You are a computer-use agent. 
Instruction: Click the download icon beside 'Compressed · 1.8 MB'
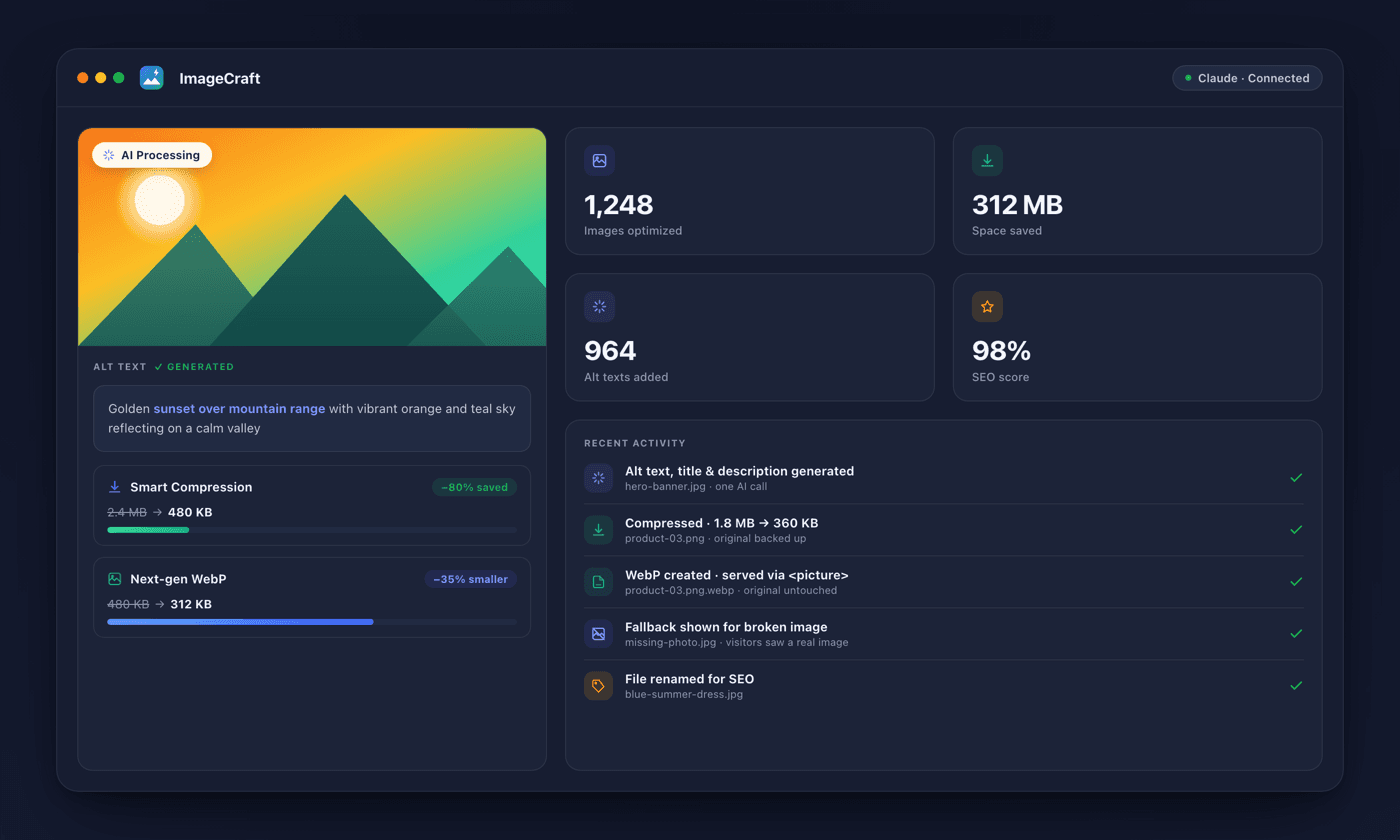pos(598,530)
